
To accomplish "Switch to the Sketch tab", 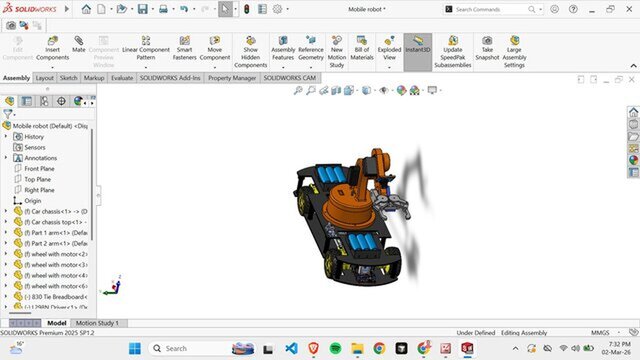I will pyautogui.click(x=69, y=78).
